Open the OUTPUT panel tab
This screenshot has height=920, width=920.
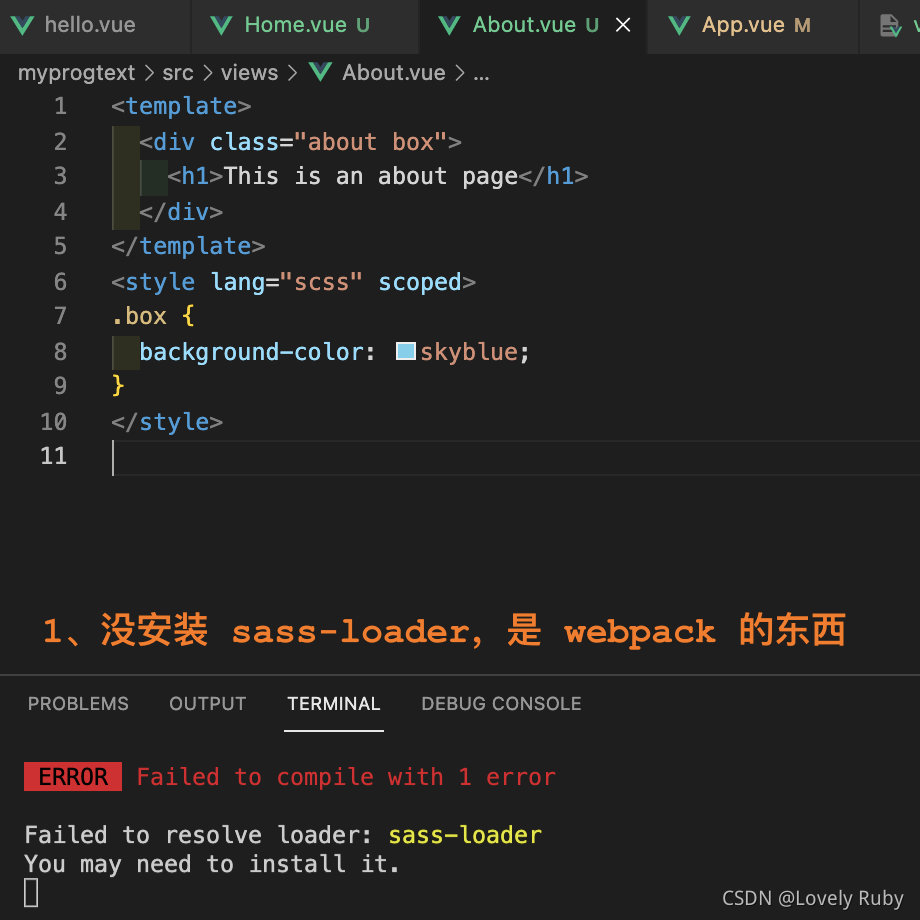coord(208,703)
